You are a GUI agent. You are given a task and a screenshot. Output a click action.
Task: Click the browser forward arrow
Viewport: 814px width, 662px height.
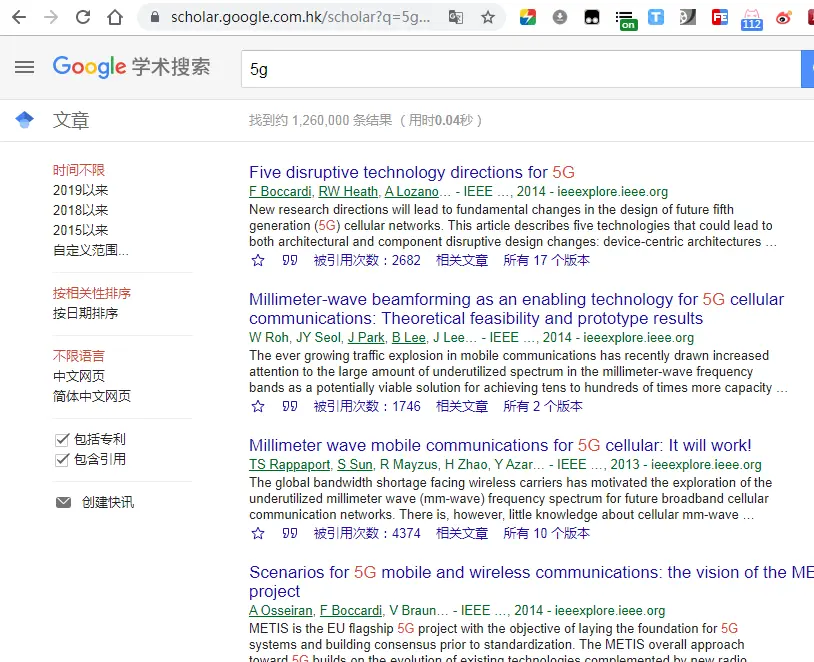pos(51,17)
